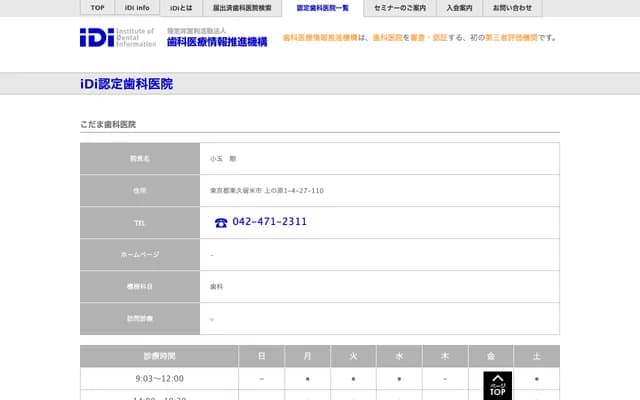The width and height of the screenshot is (640, 400).
Task: Click the 9:03〜12:00 time slot row
Action: (x=159, y=380)
